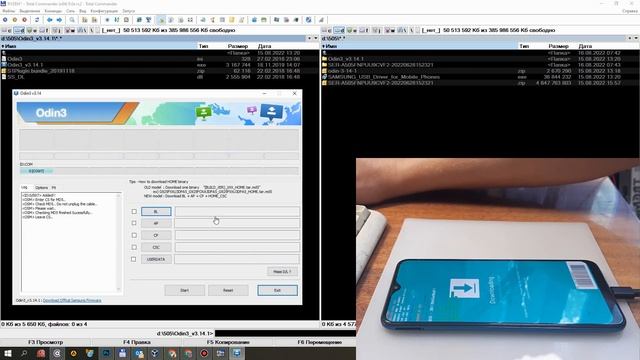The image size is (640, 360).
Task: Open the Запуск menu
Action: click(x=129, y=11)
